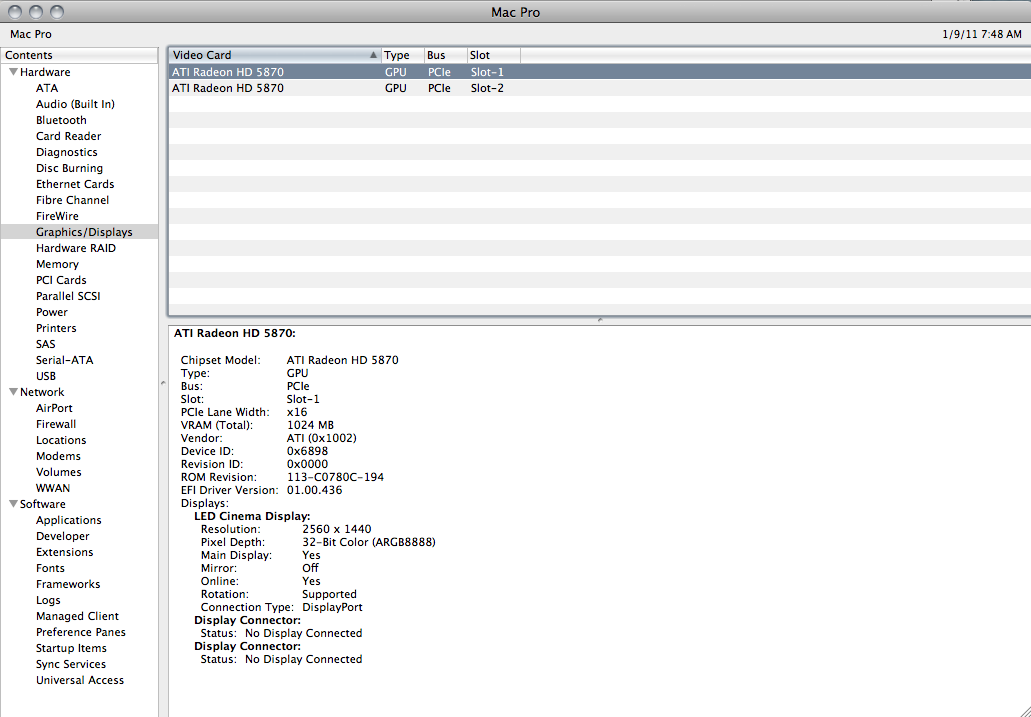This screenshot has height=717, width=1031.
Task: Open Card Reader entry
Action: (x=68, y=136)
